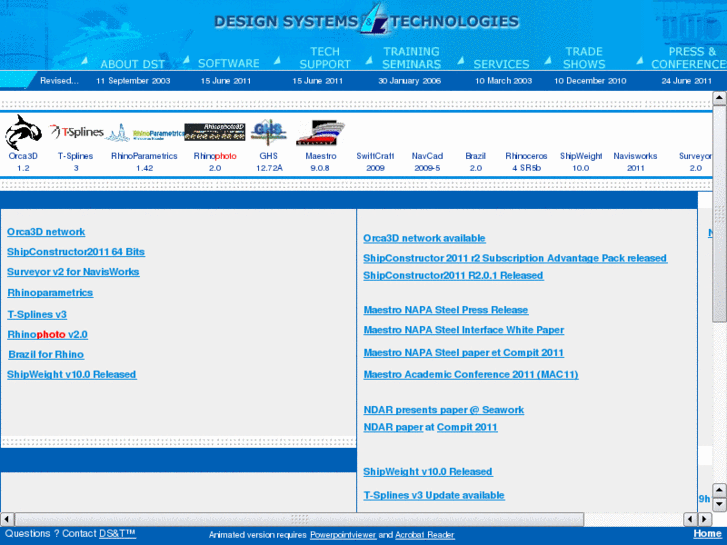The image size is (727, 545).
Task: Select RhinoParametrics 1.42 product label
Action: tap(144, 162)
